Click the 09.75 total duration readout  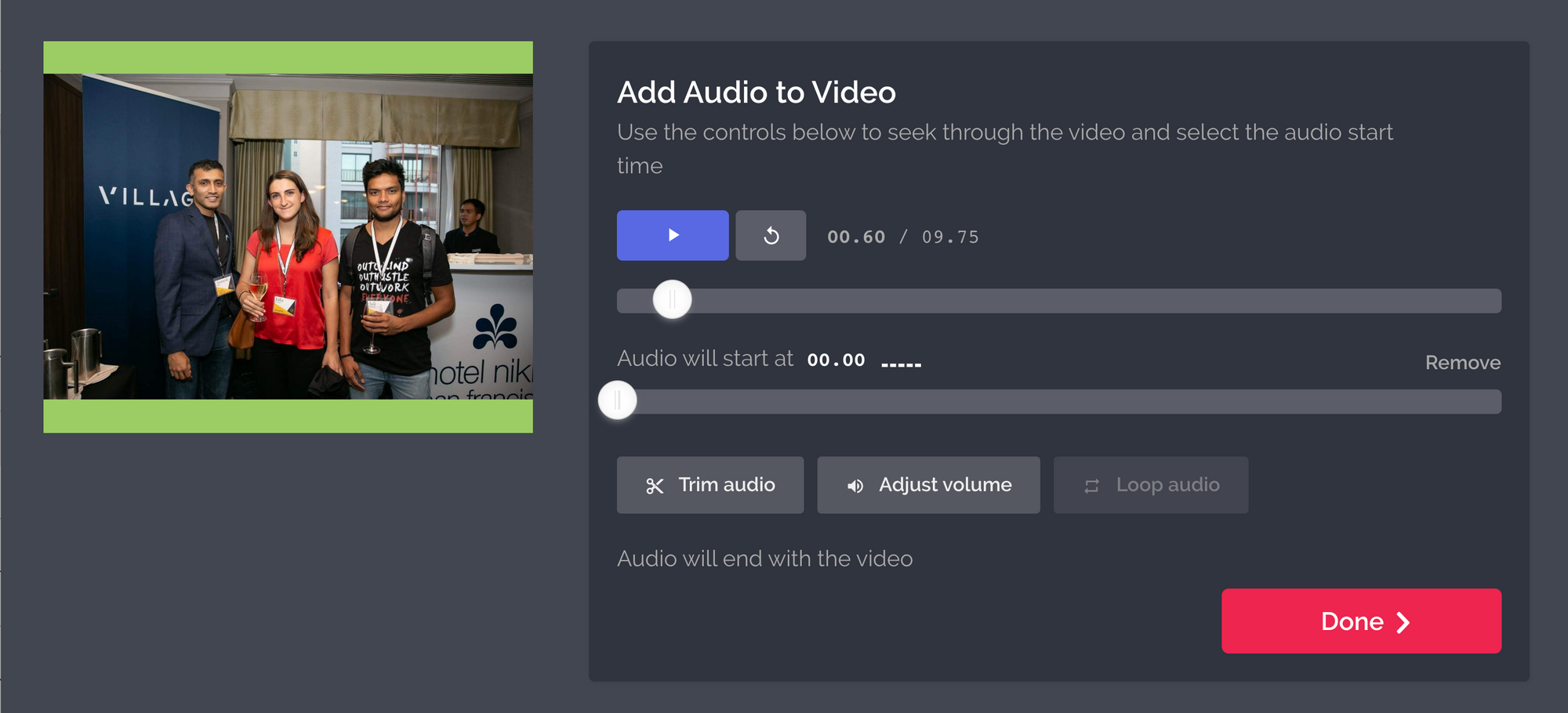coord(950,237)
